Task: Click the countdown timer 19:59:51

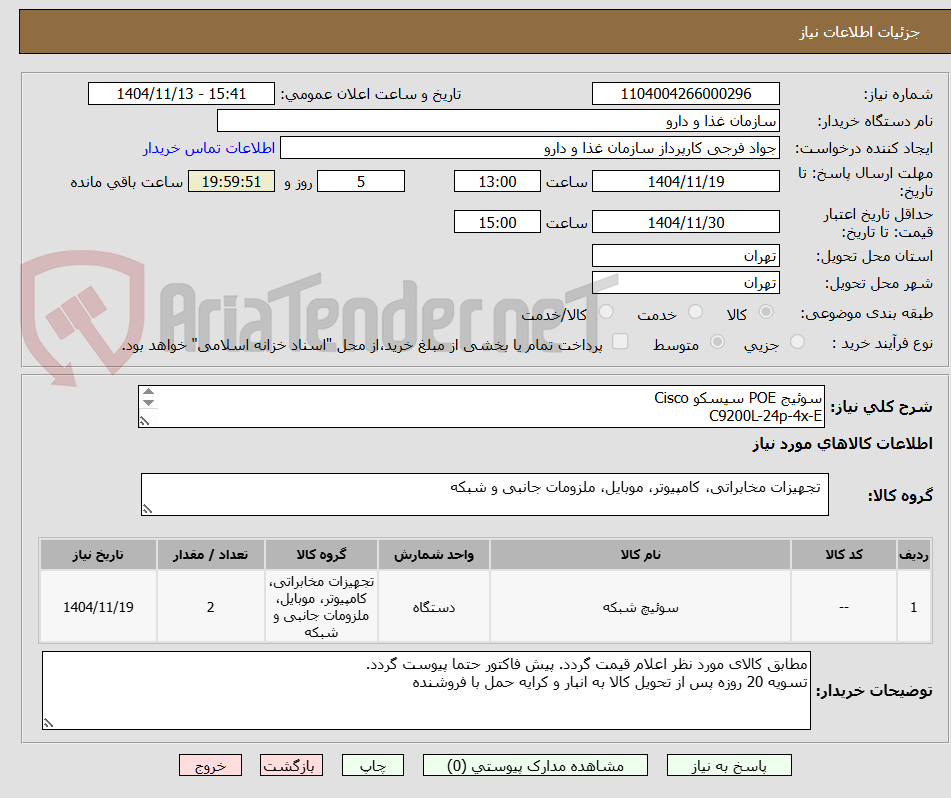Action: (x=231, y=181)
